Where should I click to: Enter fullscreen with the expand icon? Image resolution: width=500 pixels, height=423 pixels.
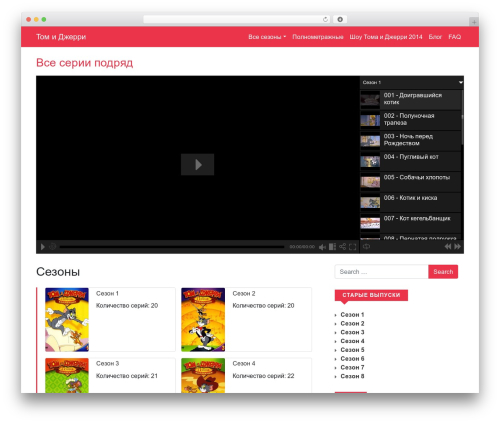352,247
